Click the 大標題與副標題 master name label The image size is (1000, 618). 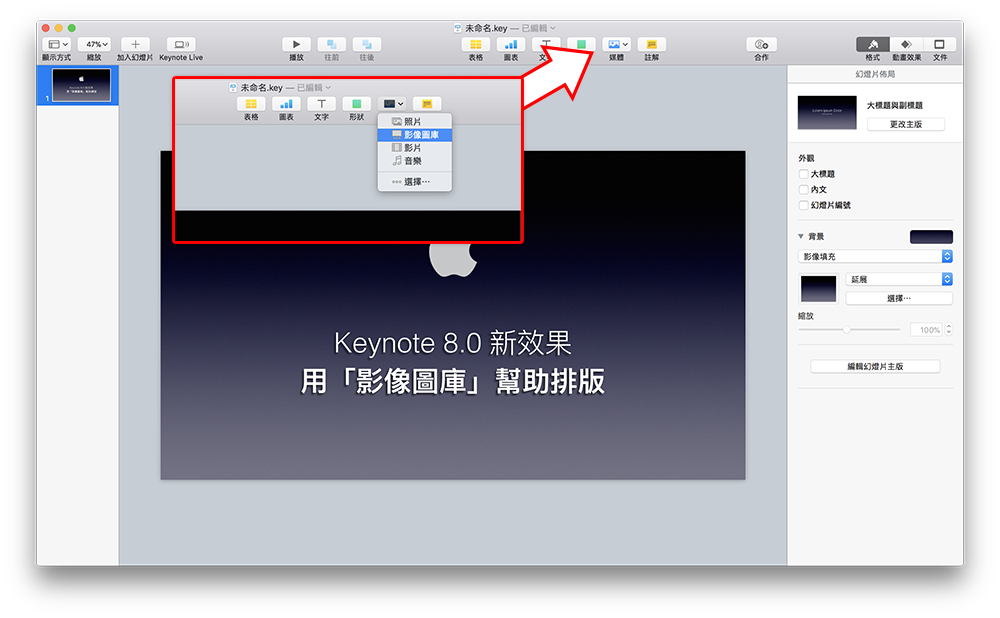click(x=894, y=105)
